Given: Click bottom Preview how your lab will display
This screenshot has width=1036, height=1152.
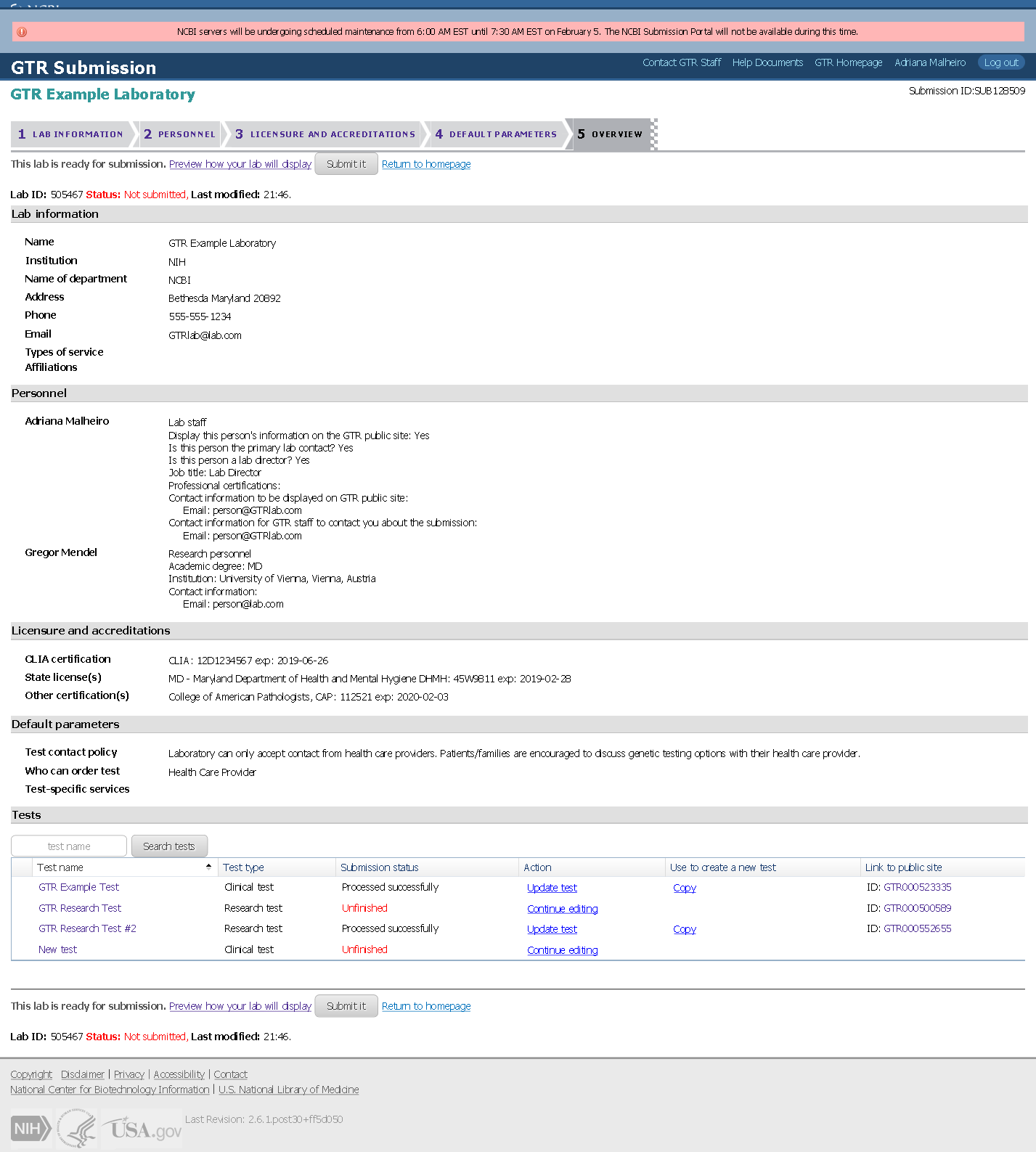Looking at the screenshot, I should click(240, 1006).
